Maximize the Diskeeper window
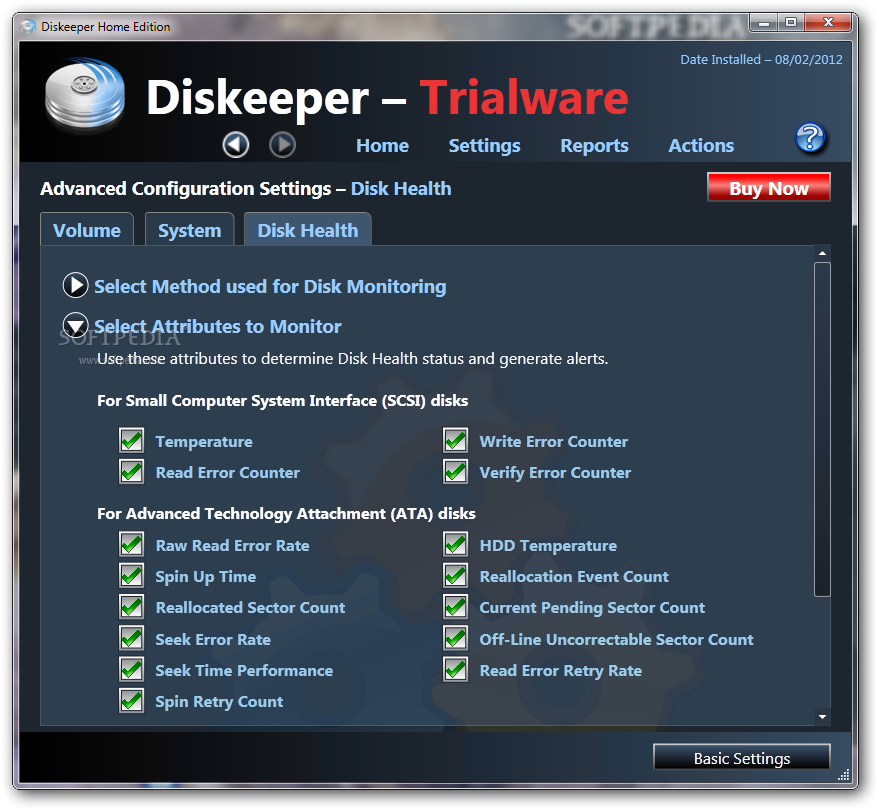This screenshot has width=879, height=810. pos(790,23)
